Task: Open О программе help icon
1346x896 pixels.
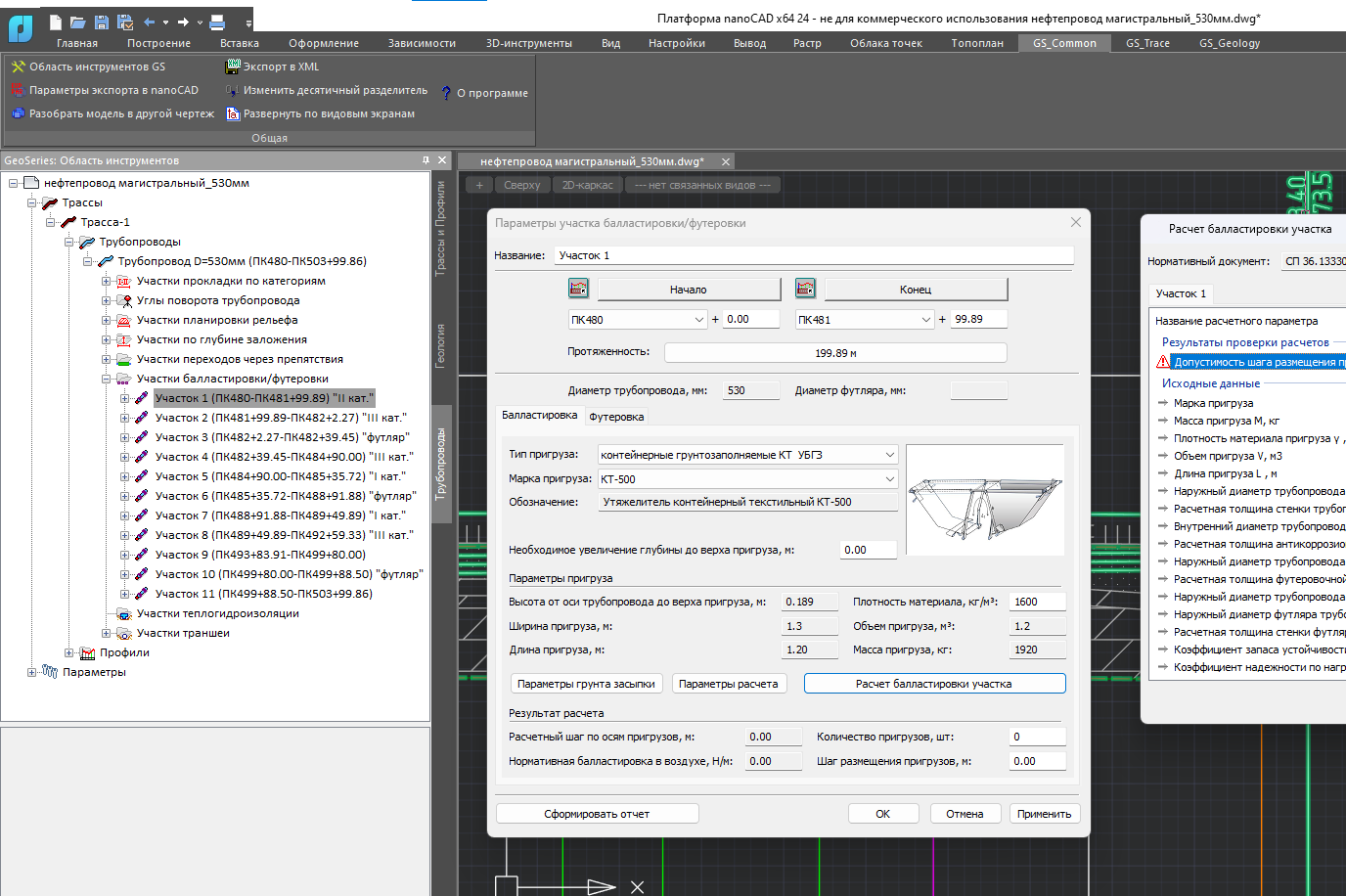Action: point(445,92)
